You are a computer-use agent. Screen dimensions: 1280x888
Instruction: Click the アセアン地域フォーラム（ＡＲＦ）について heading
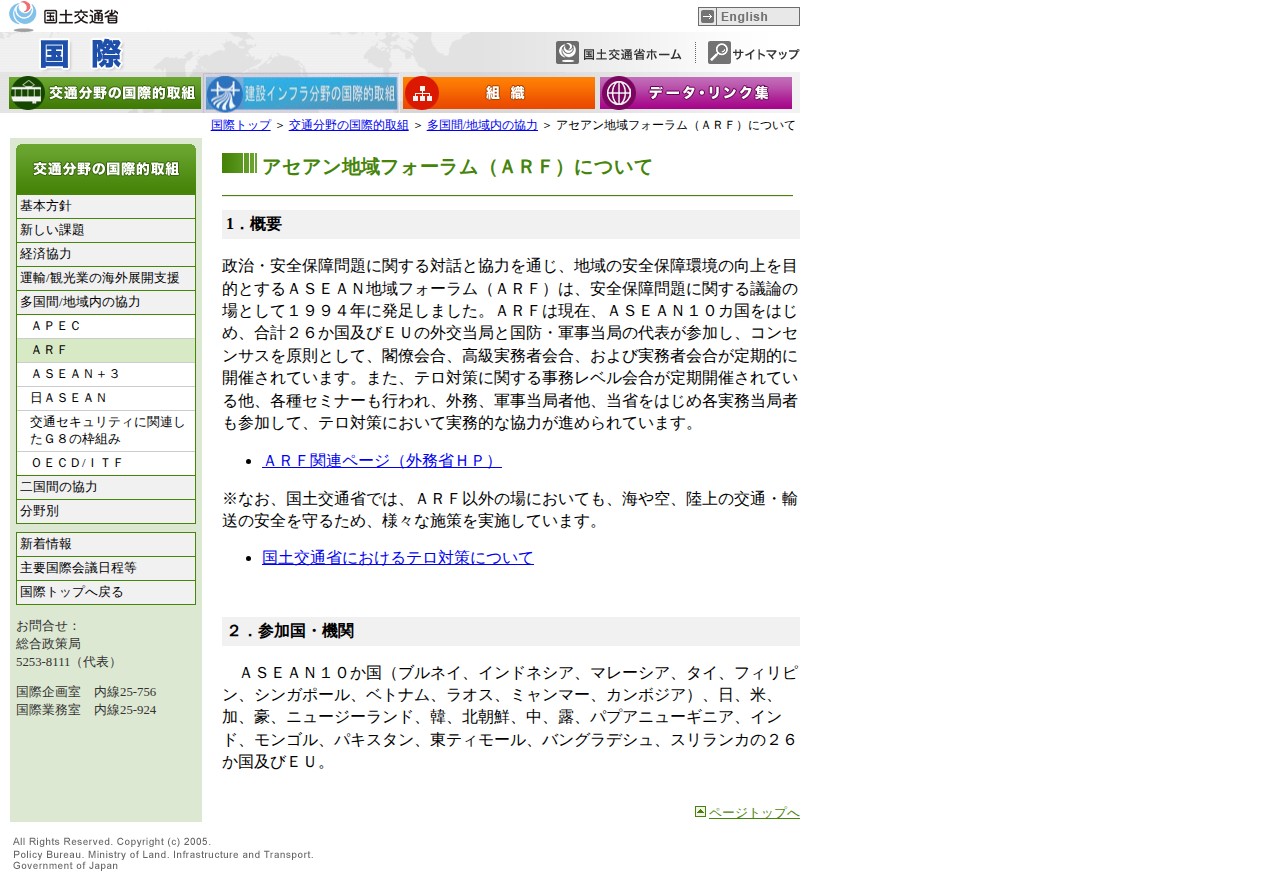click(457, 167)
